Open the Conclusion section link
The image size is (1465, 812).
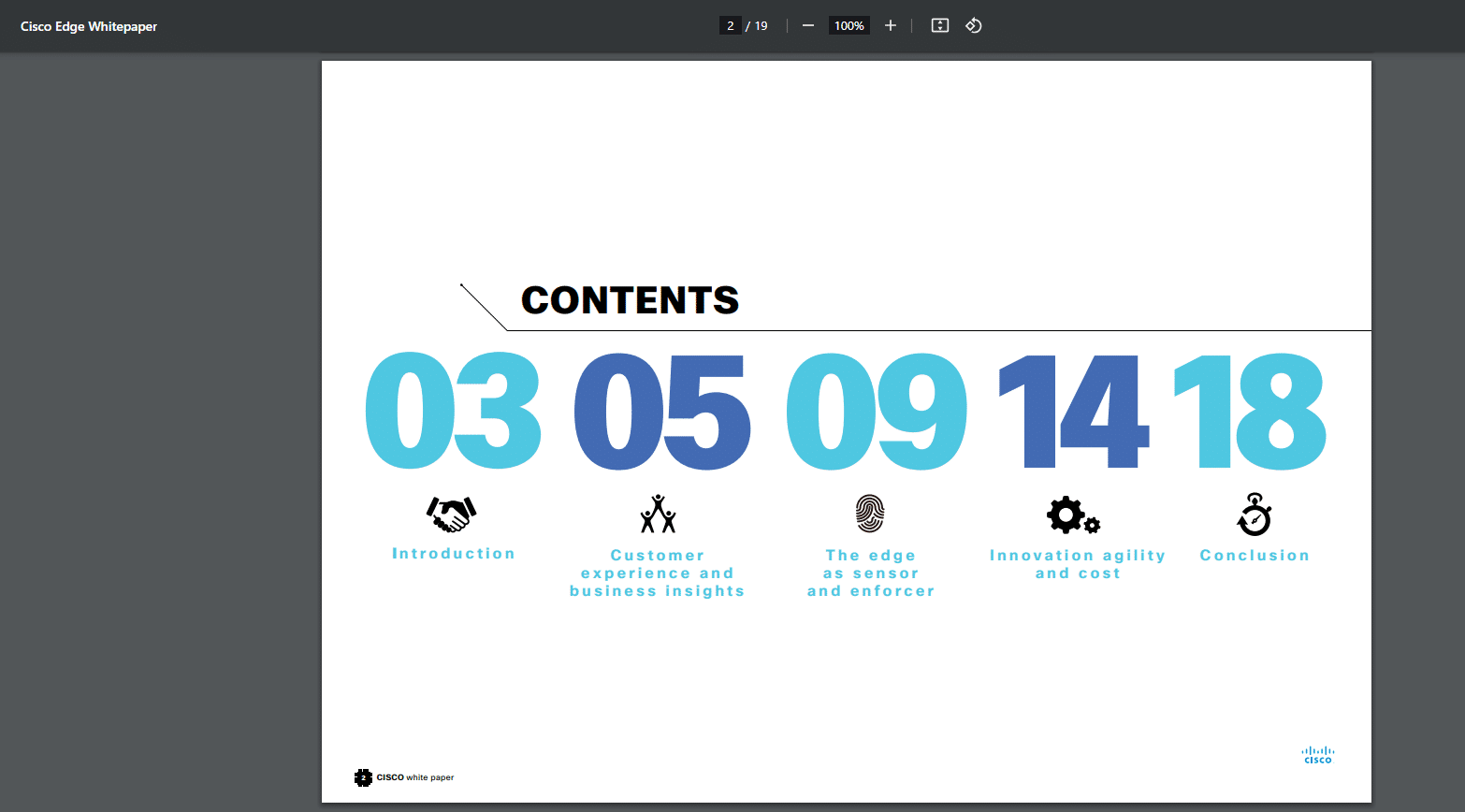[1255, 556]
